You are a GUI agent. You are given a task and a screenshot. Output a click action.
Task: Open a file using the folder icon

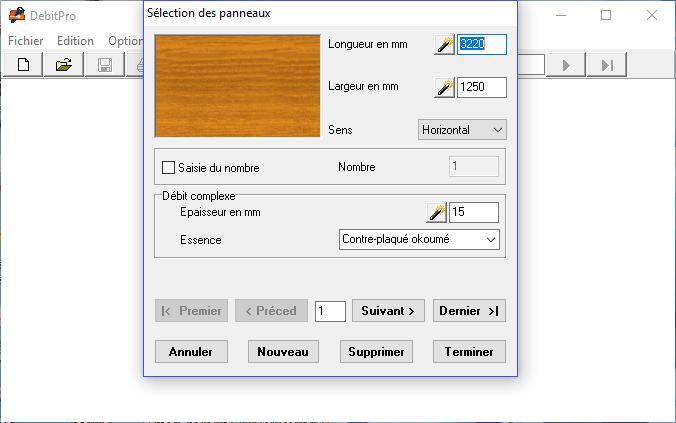coord(64,65)
